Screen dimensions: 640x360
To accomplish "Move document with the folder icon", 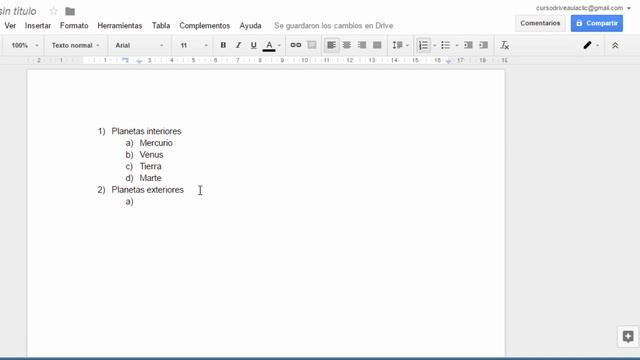I will point(70,11).
